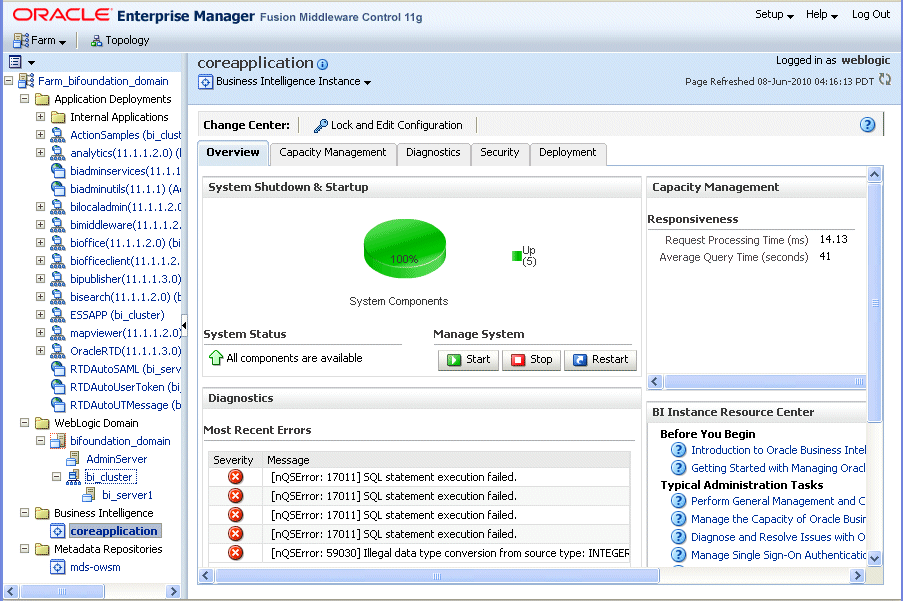The width and height of the screenshot is (903, 601).
Task: Open the Farm dropdown menu
Action: coord(40,40)
